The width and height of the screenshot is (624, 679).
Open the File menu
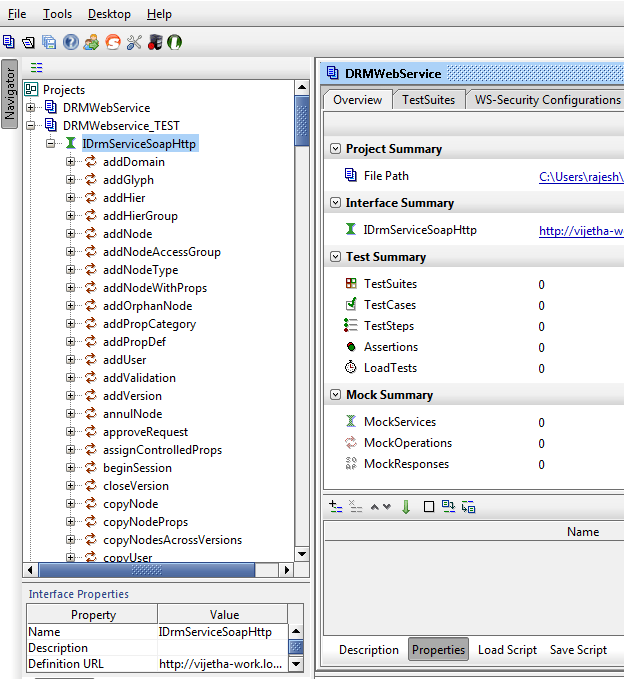pos(17,14)
